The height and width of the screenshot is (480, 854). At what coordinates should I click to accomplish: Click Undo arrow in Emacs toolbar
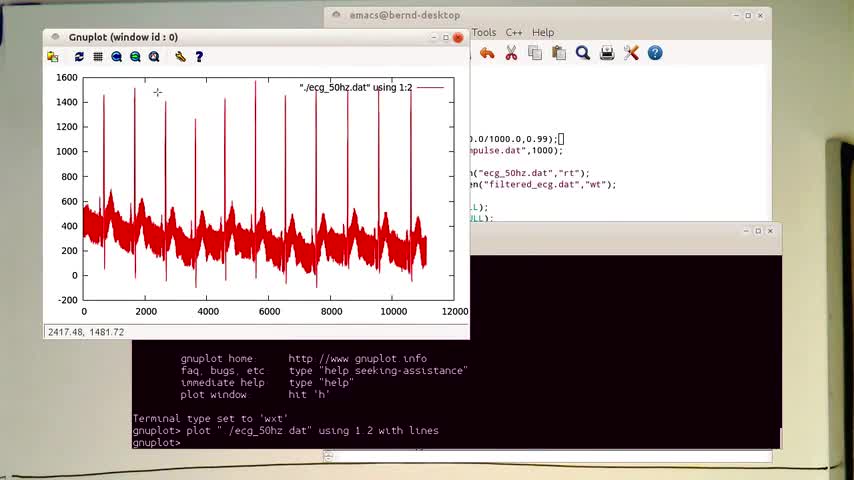pyautogui.click(x=487, y=53)
